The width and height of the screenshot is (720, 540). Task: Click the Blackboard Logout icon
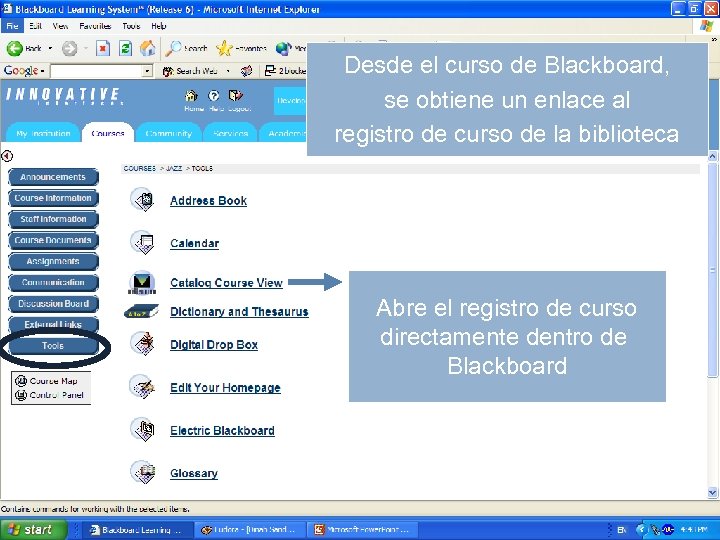click(x=236, y=96)
